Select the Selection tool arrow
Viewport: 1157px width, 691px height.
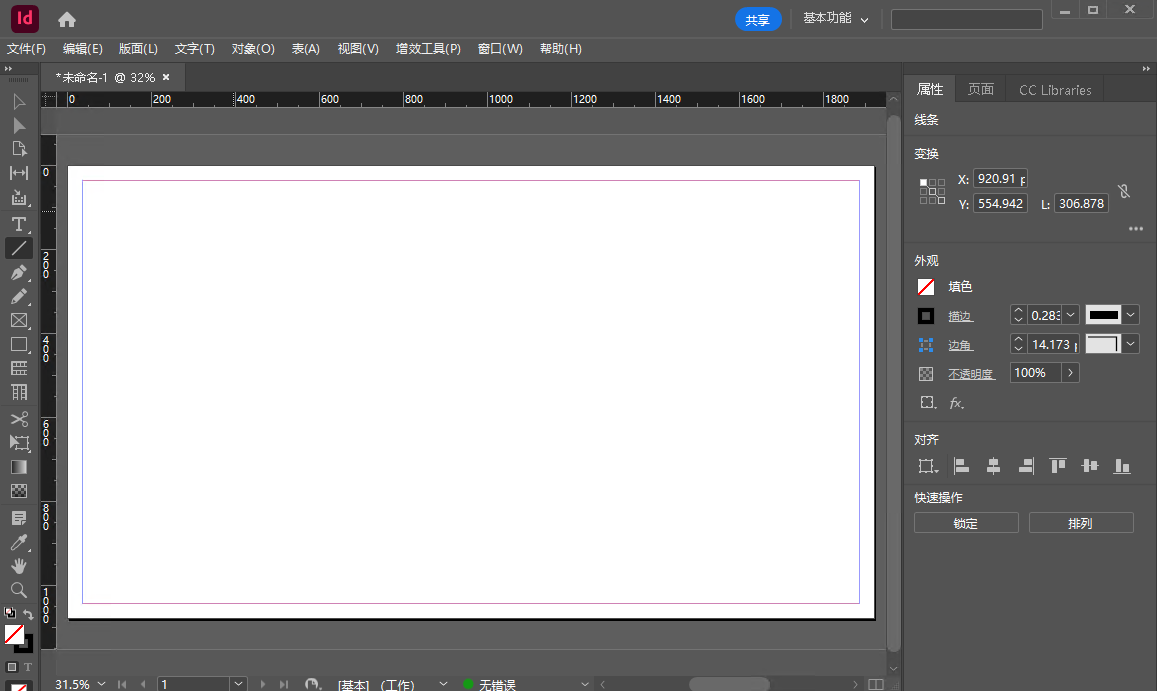[x=19, y=102]
